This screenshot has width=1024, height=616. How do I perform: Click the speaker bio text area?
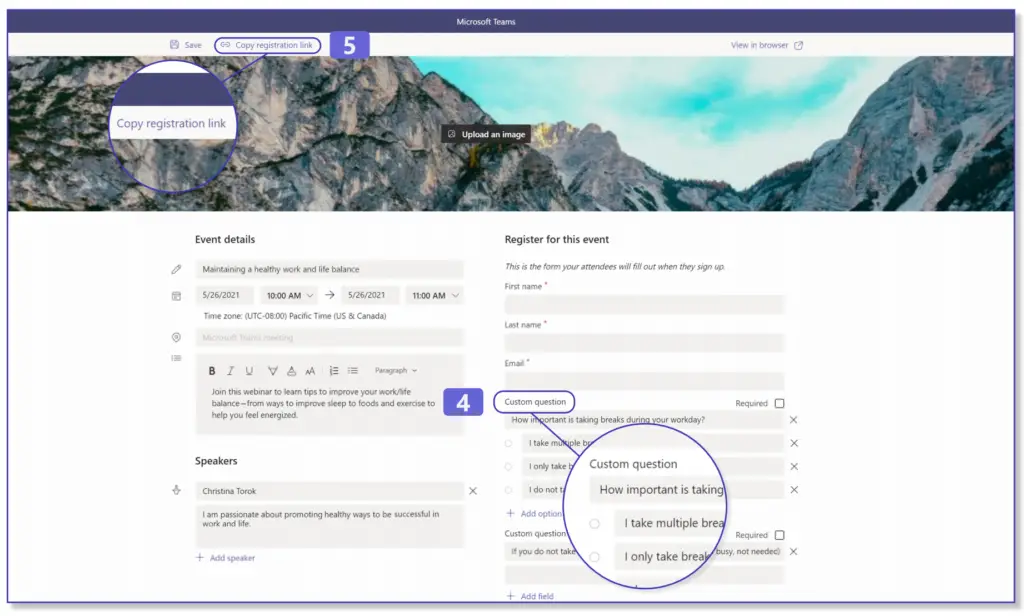329,526
